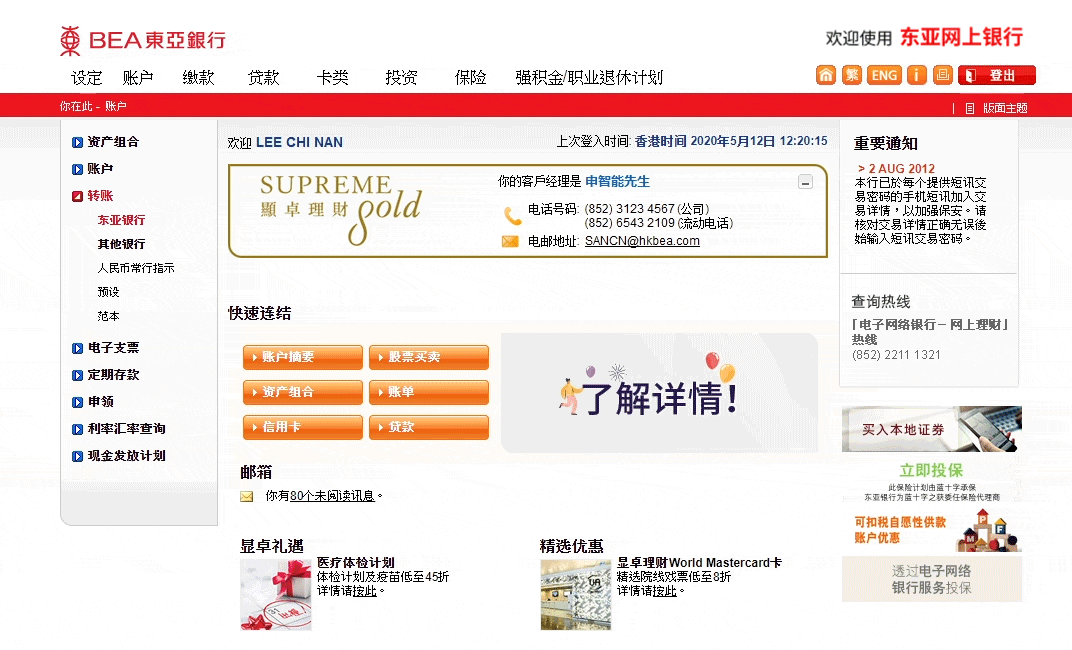Click the 上次登入时间 timestamp text

point(691,141)
